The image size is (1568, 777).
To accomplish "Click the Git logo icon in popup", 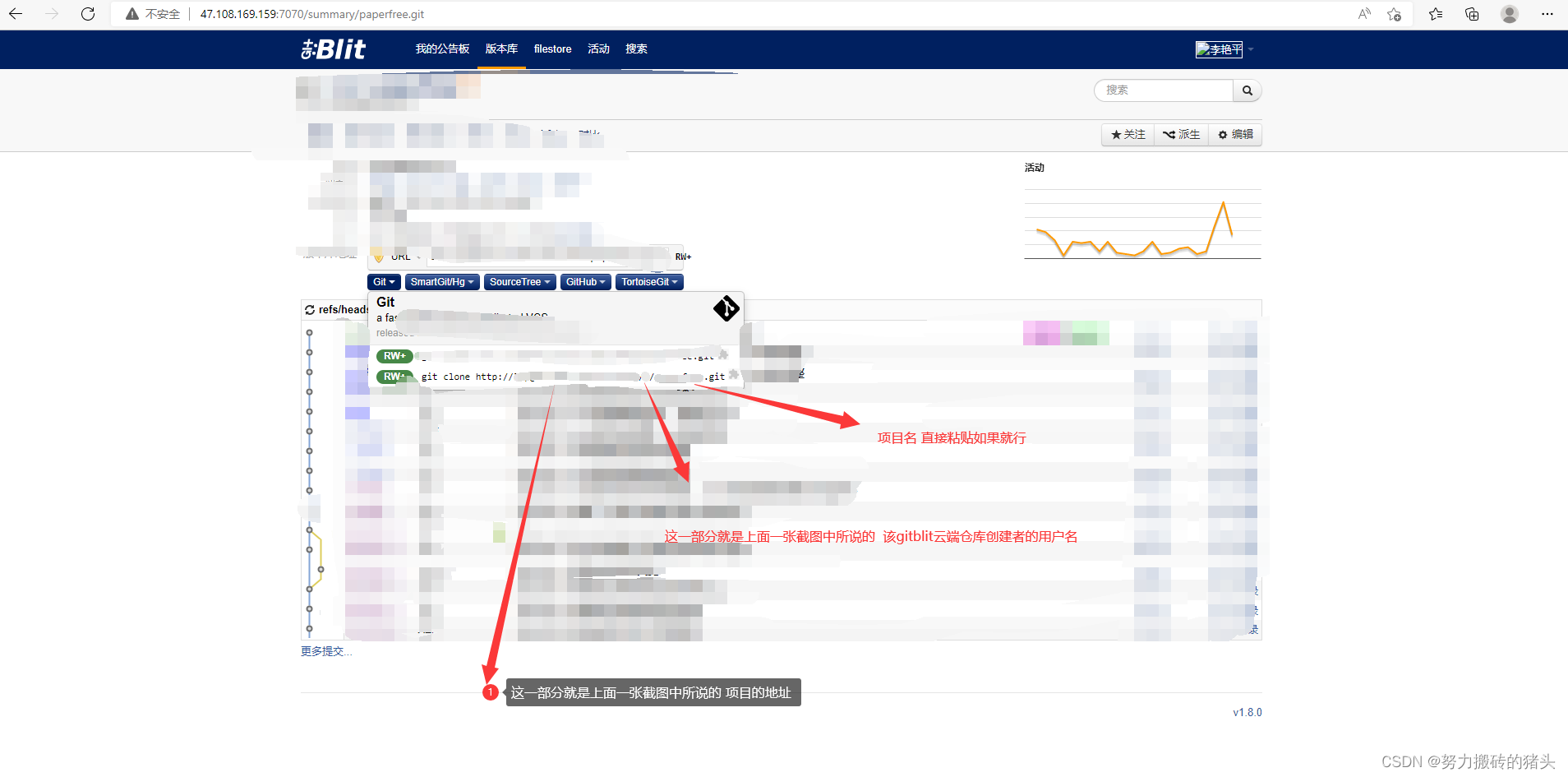I will (726, 308).
